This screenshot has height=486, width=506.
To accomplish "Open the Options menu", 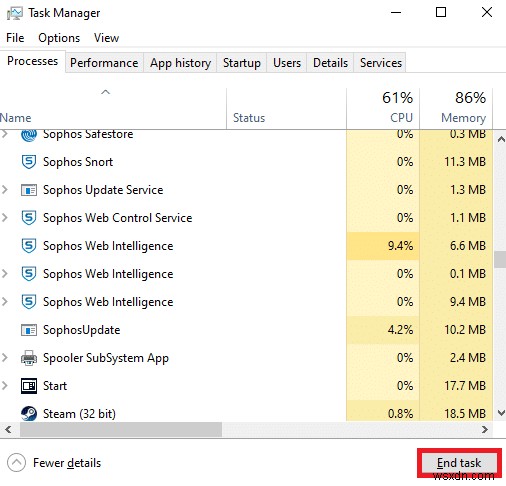I will tap(59, 38).
